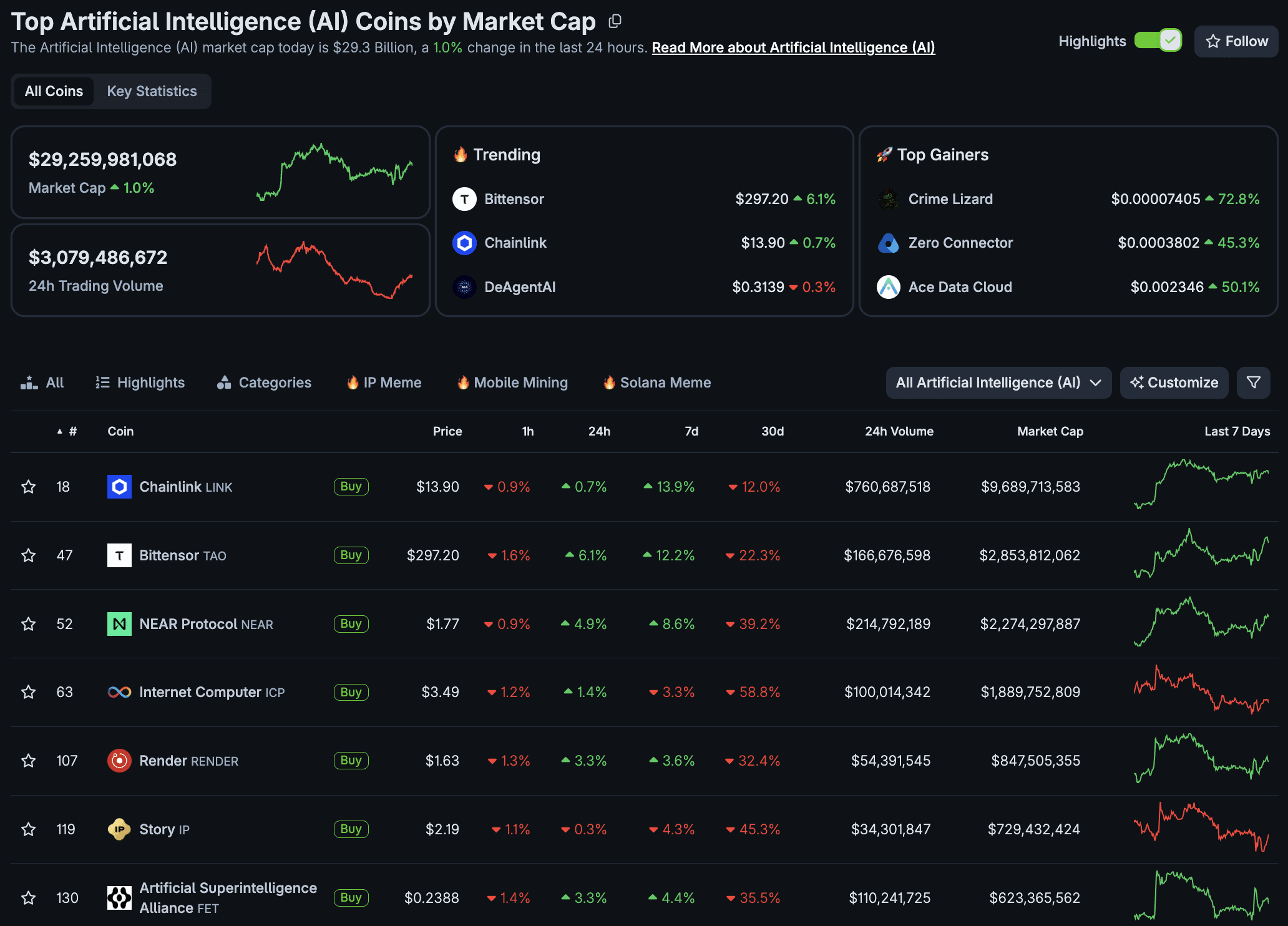1288x926 pixels.
Task: Open Read More about Artificial Intelligence link
Action: pos(793,47)
